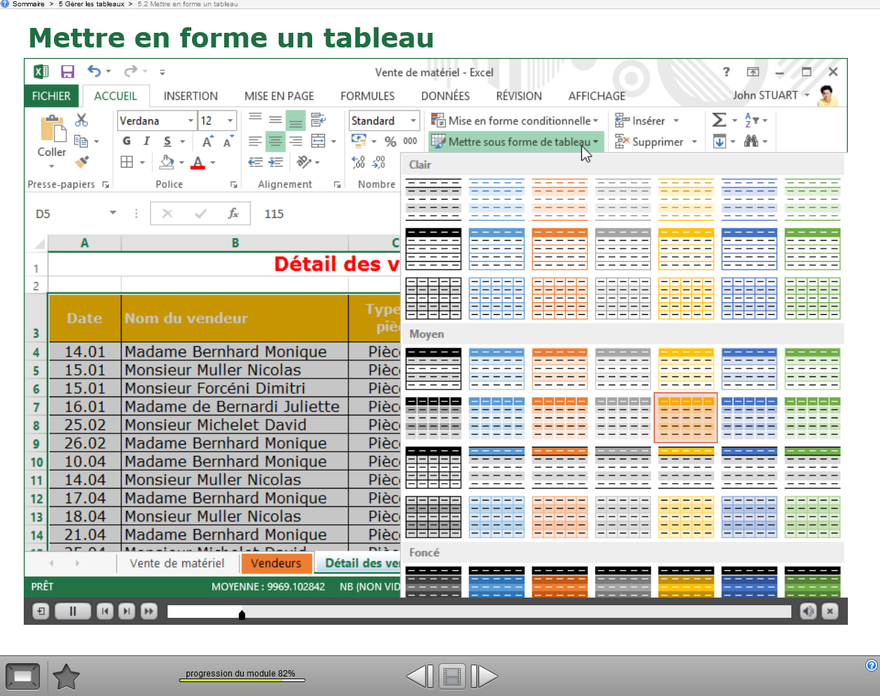This screenshot has height=696, width=880.
Task: Click the Cut scissors icon
Action: pos(81,121)
